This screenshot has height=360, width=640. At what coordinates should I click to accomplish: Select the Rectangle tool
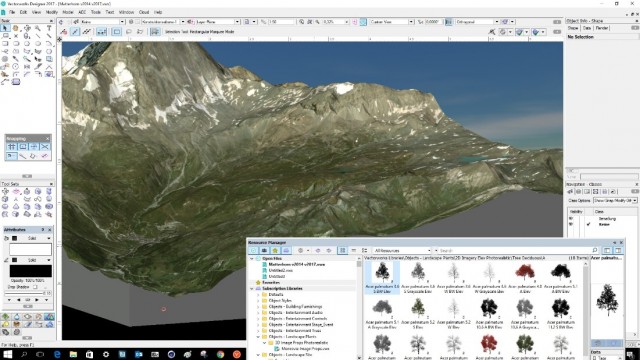[x=5, y=43]
